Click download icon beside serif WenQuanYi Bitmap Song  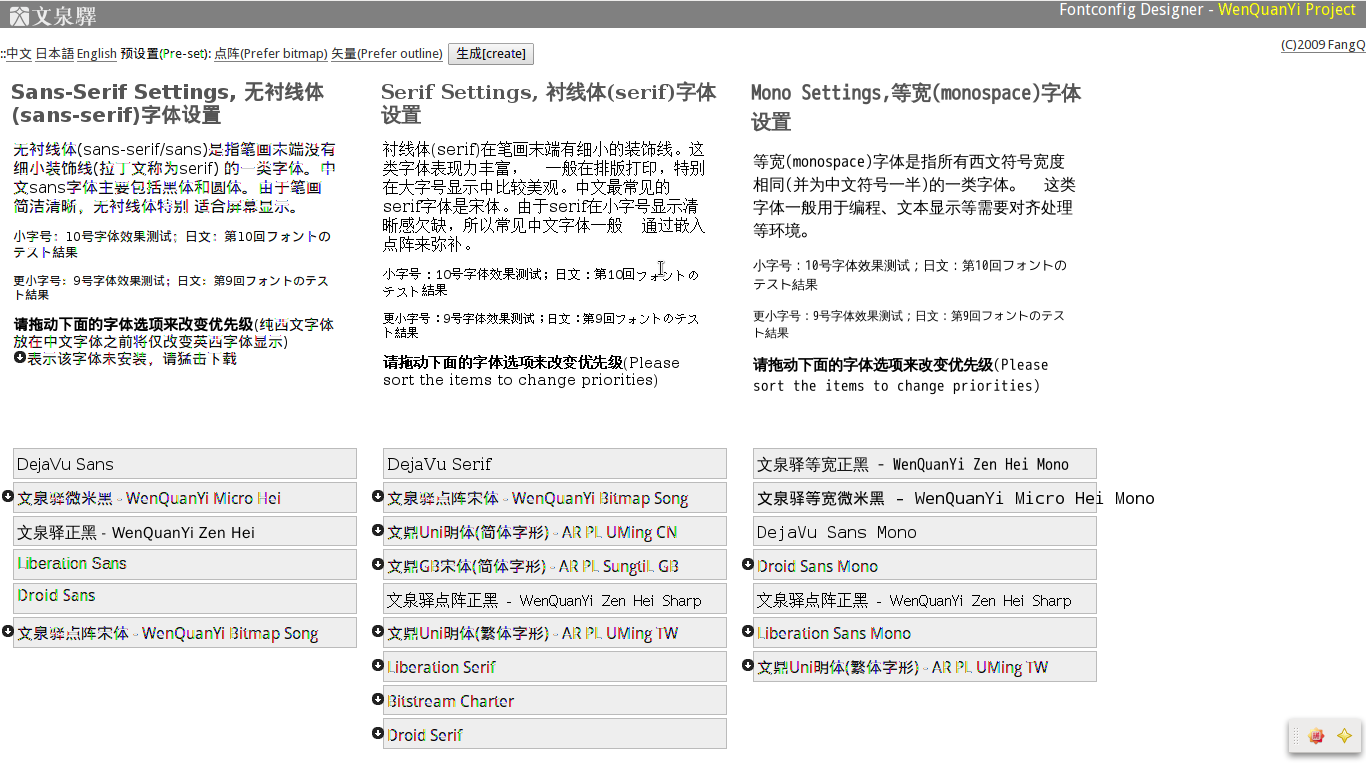[378, 496]
